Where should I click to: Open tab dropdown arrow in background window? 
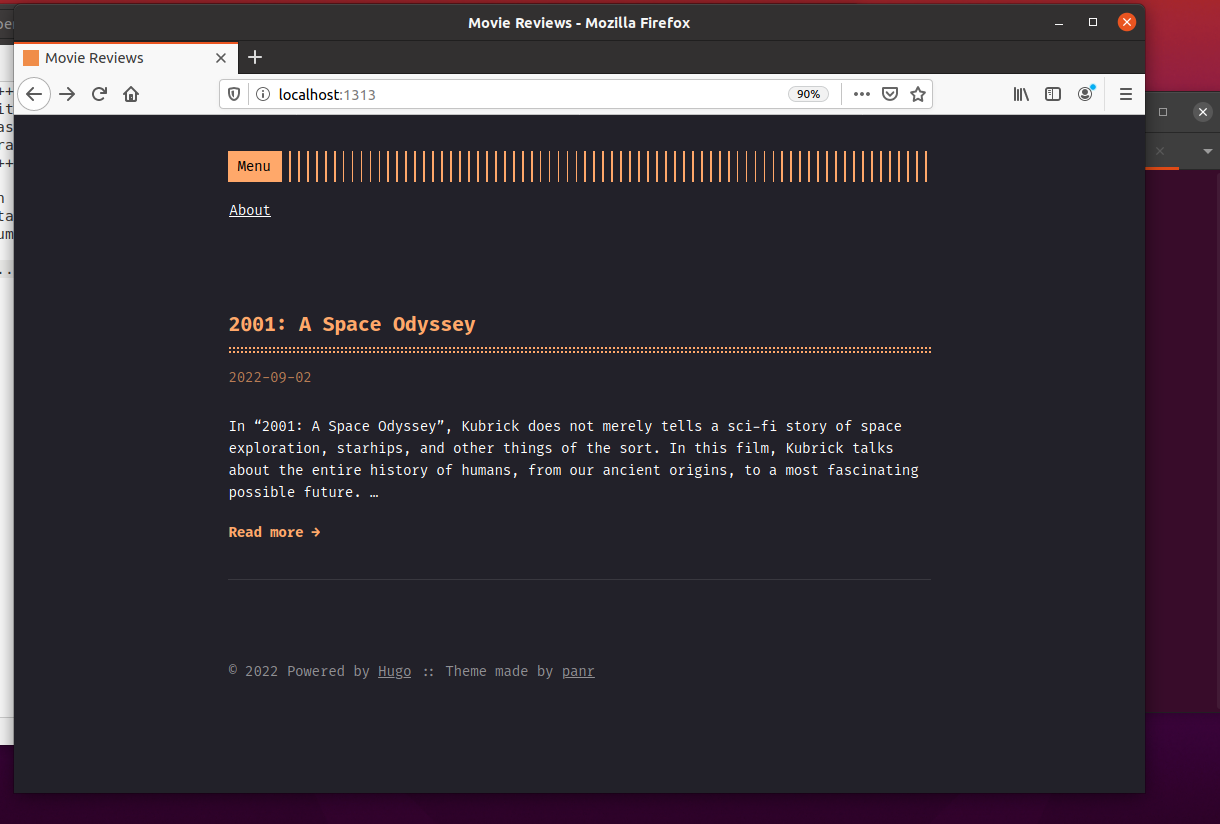pos(1207,151)
